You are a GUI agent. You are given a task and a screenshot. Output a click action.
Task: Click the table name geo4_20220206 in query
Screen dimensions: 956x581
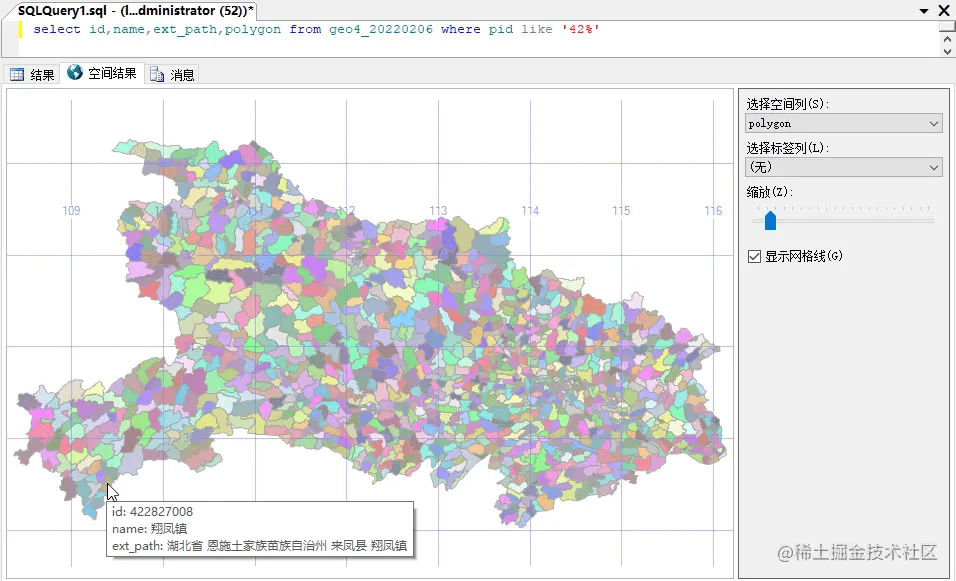[381, 29]
